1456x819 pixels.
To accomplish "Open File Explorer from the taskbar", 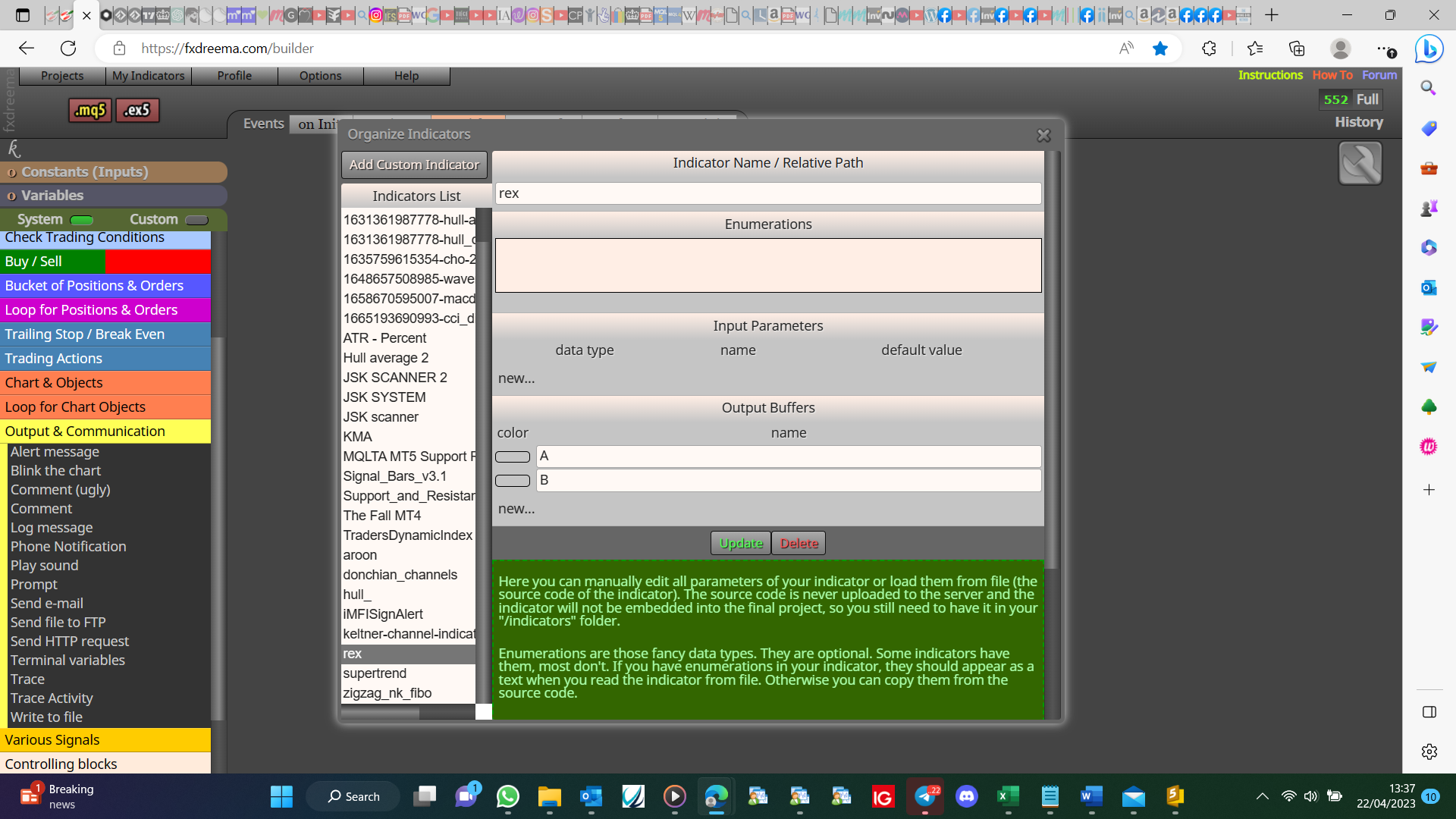I will coord(549,796).
